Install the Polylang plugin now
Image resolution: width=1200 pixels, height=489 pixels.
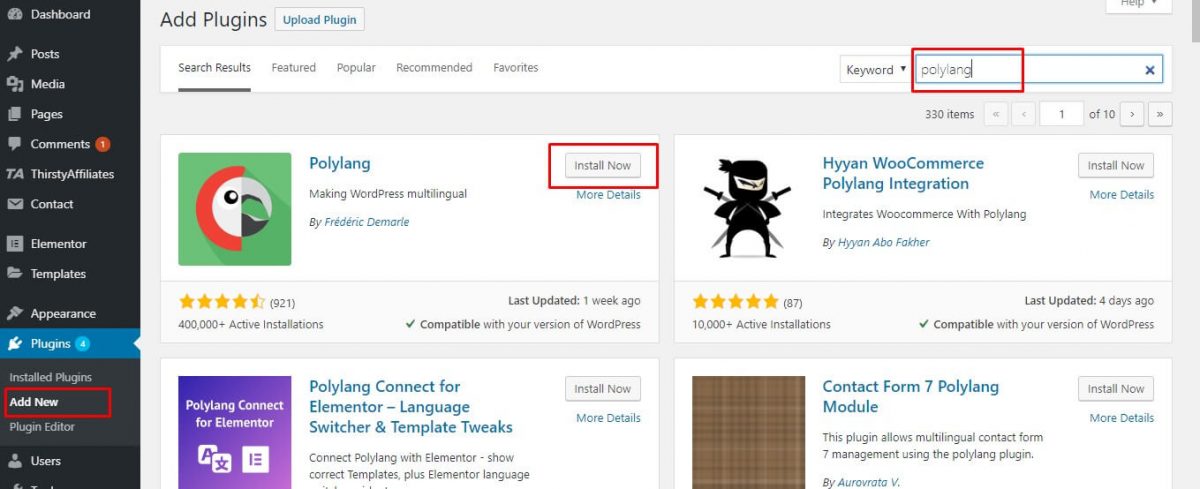602,166
